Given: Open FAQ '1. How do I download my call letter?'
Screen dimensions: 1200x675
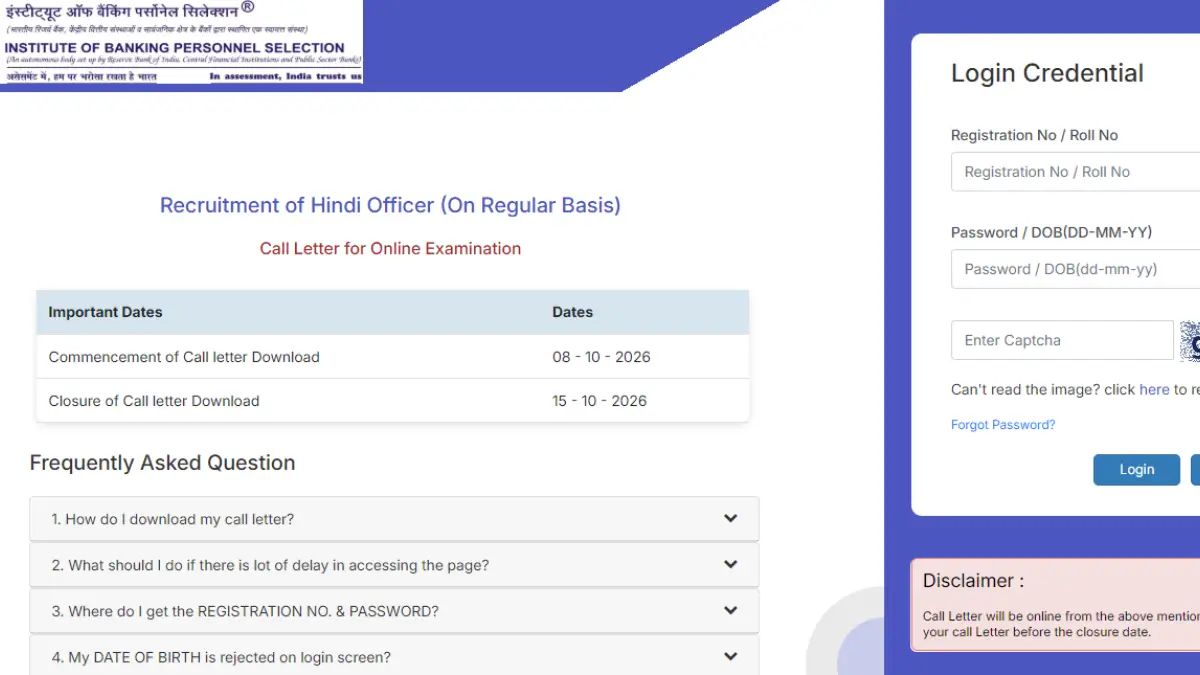Looking at the screenshot, I should coord(394,519).
